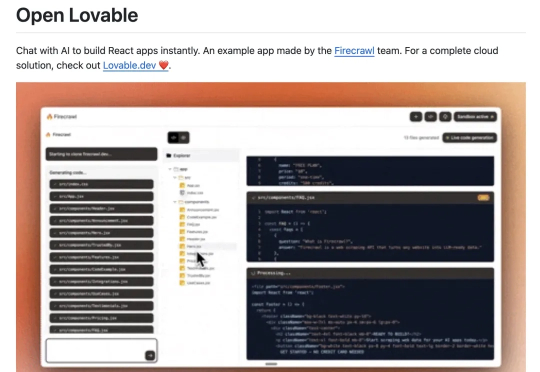This screenshot has width=540, height=372.
Task: Open App.jsx in the Explorer tree
Action: tap(190, 185)
